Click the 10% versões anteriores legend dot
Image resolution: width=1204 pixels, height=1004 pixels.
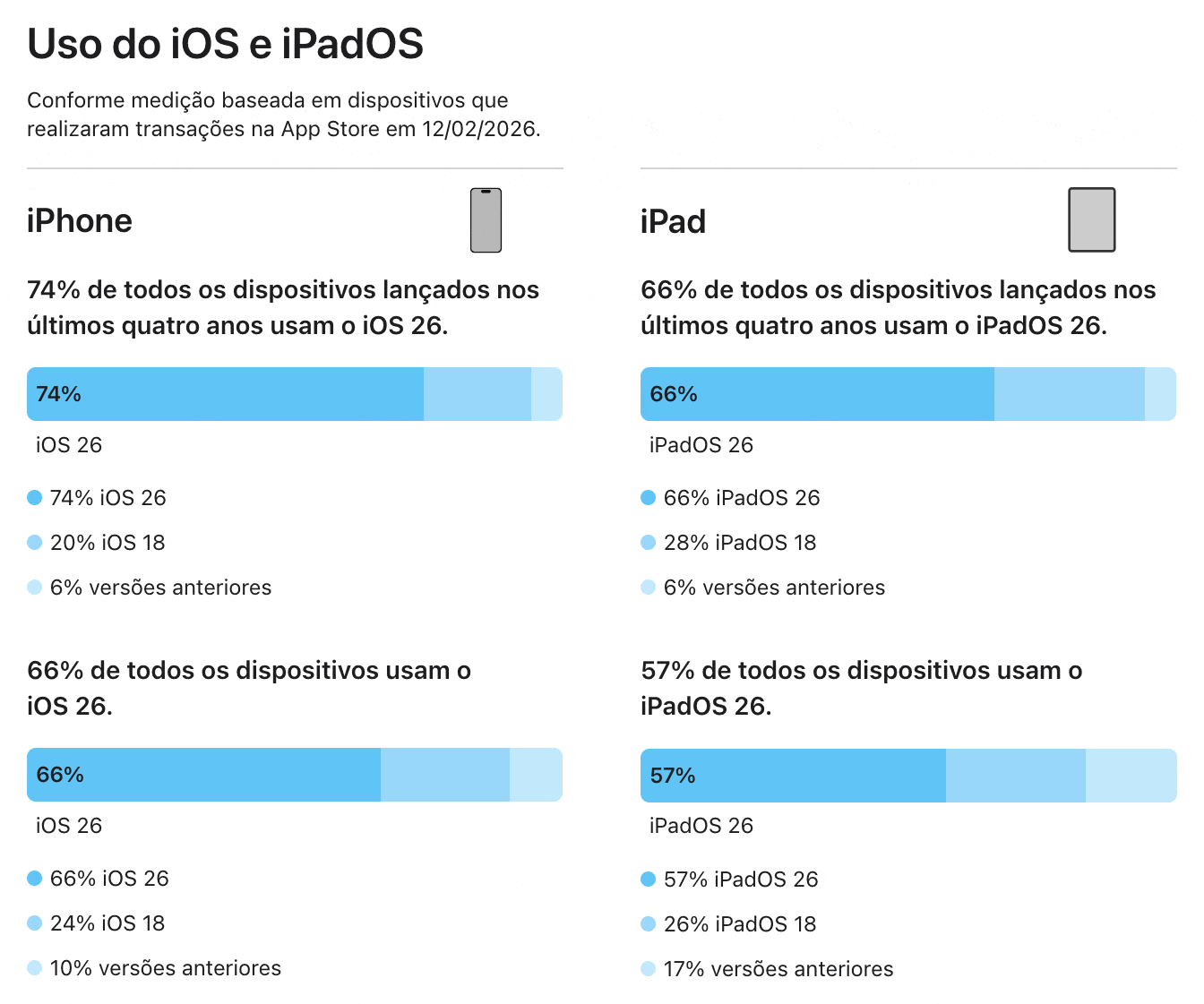tap(35, 968)
